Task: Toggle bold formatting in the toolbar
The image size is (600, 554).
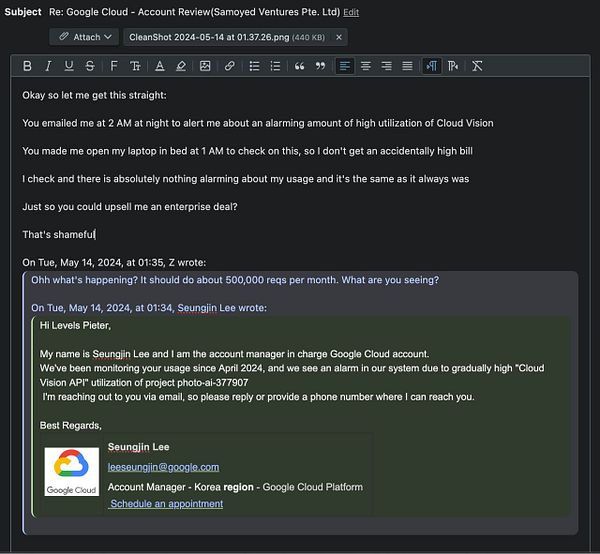Action: pyautogui.click(x=27, y=66)
